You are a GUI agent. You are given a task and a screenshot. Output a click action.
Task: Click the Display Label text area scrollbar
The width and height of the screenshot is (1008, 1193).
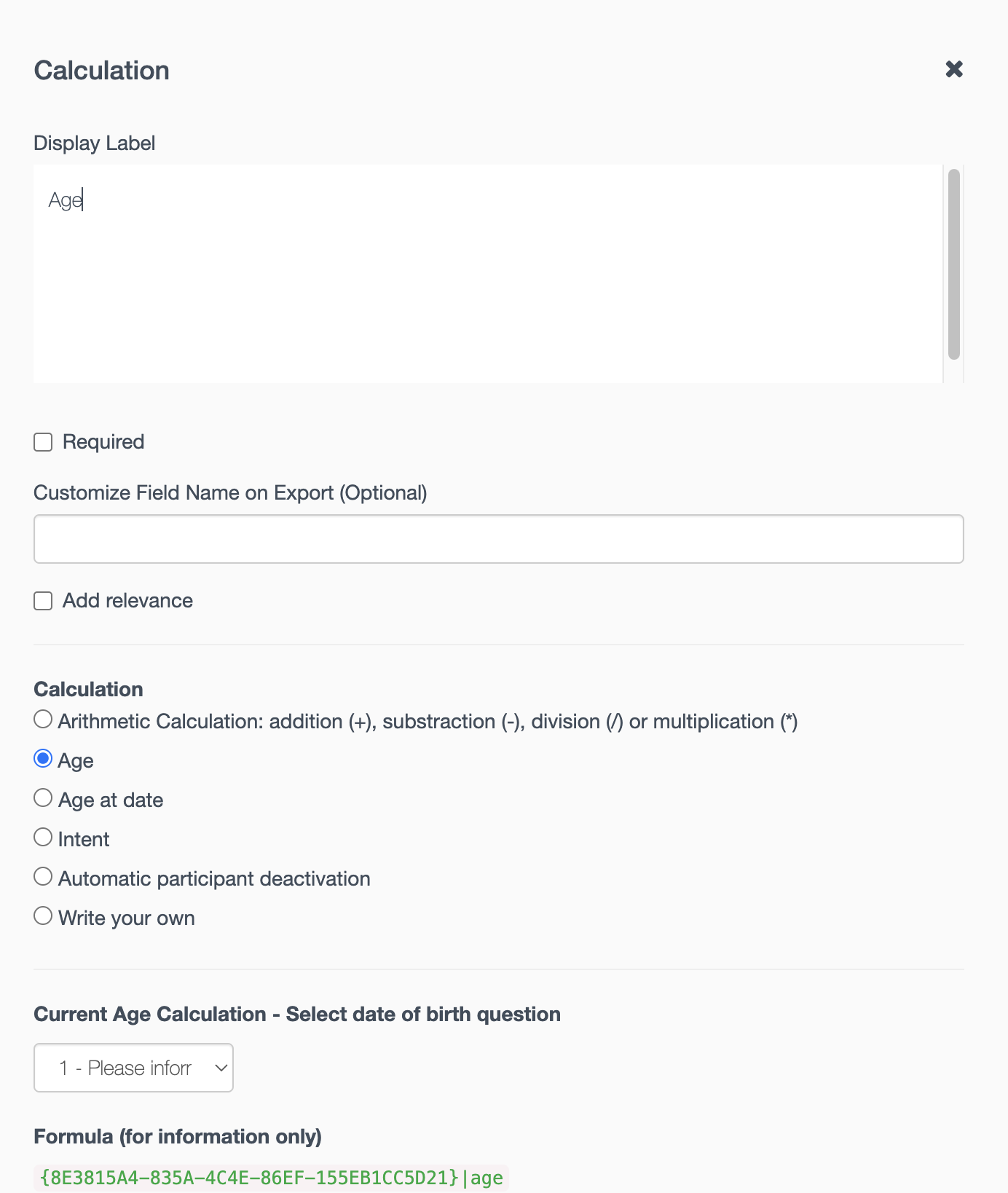pyautogui.click(x=953, y=264)
